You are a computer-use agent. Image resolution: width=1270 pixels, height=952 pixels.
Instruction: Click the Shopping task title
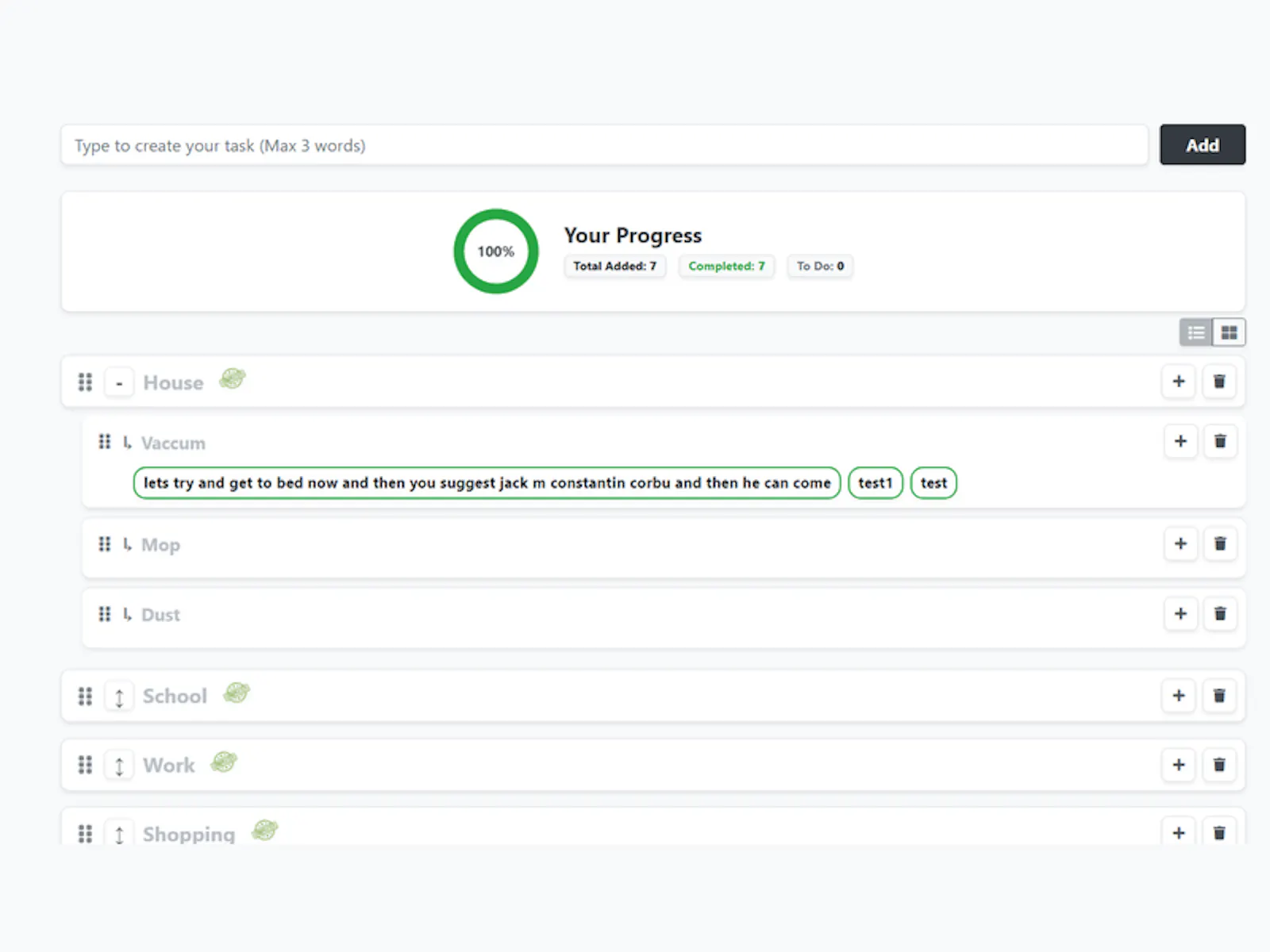189,834
